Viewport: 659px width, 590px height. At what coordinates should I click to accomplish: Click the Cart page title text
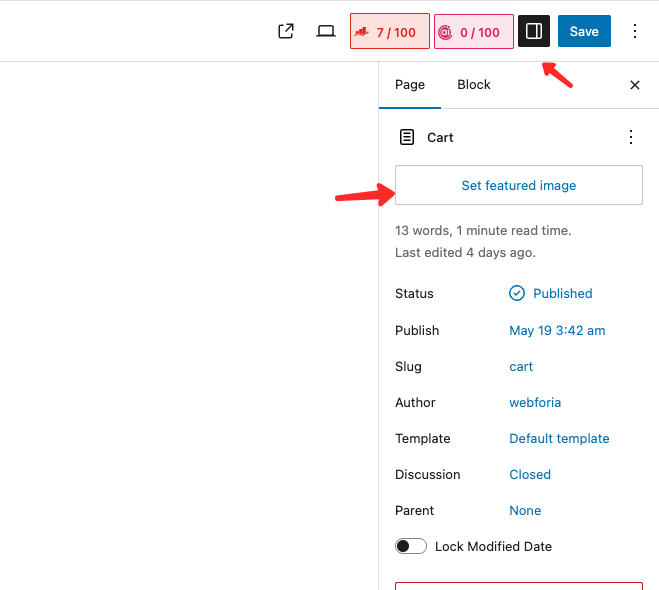440,137
